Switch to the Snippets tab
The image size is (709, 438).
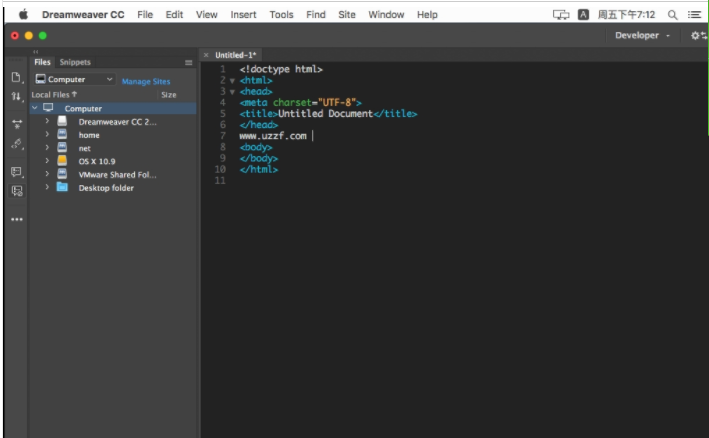coord(75,62)
